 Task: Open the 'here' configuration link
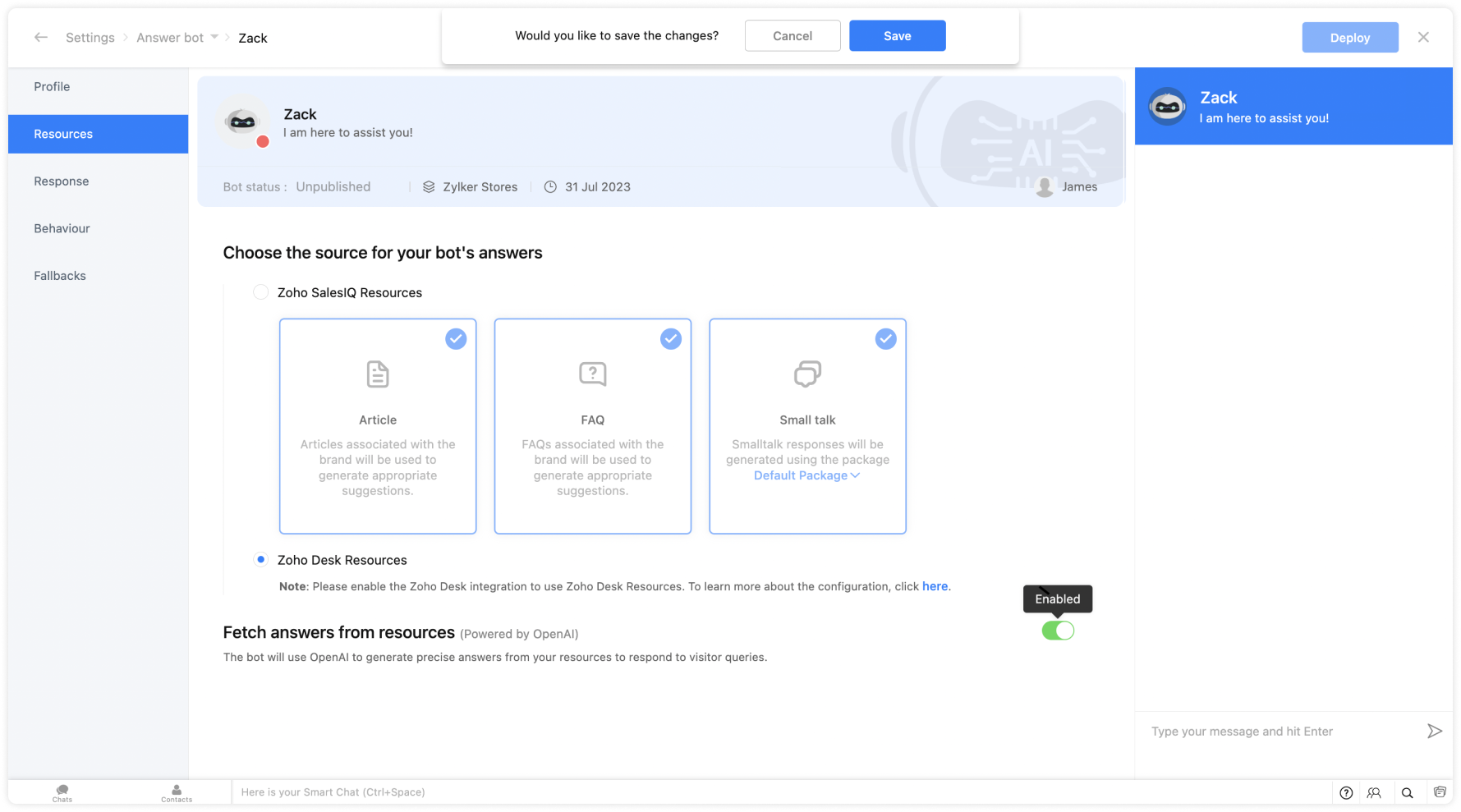(x=935, y=586)
